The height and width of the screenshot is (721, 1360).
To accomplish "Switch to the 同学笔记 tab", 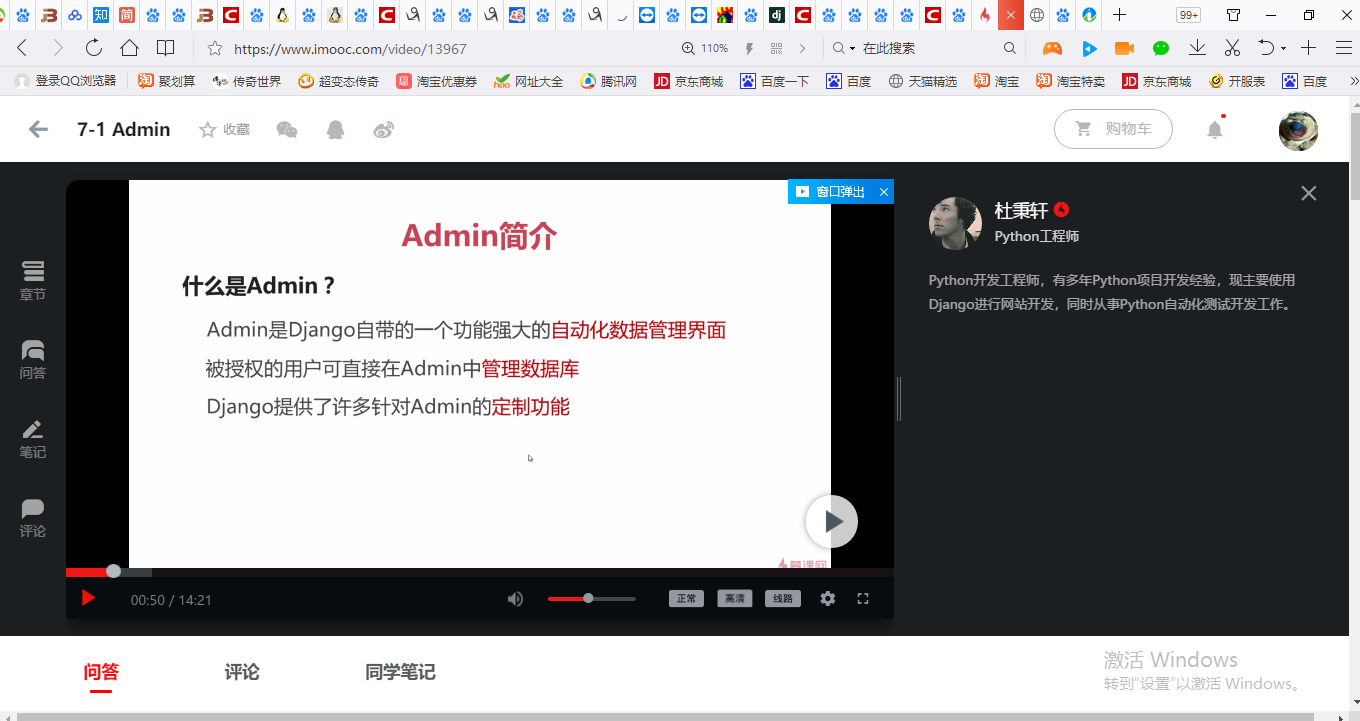I will tap(400, 672).
